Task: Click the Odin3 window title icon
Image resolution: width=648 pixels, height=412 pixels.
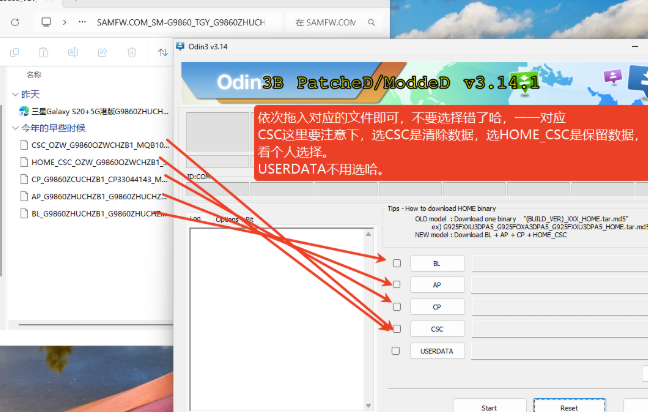Action: click(180, 46)
